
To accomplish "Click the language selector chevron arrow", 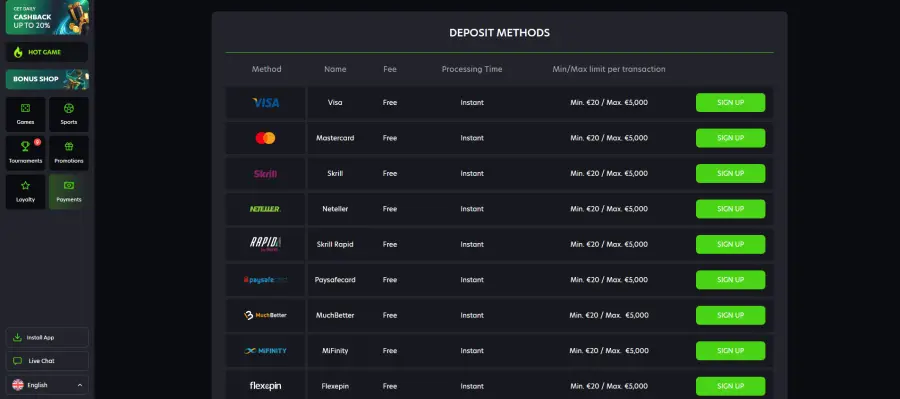I will click(80, 385).
